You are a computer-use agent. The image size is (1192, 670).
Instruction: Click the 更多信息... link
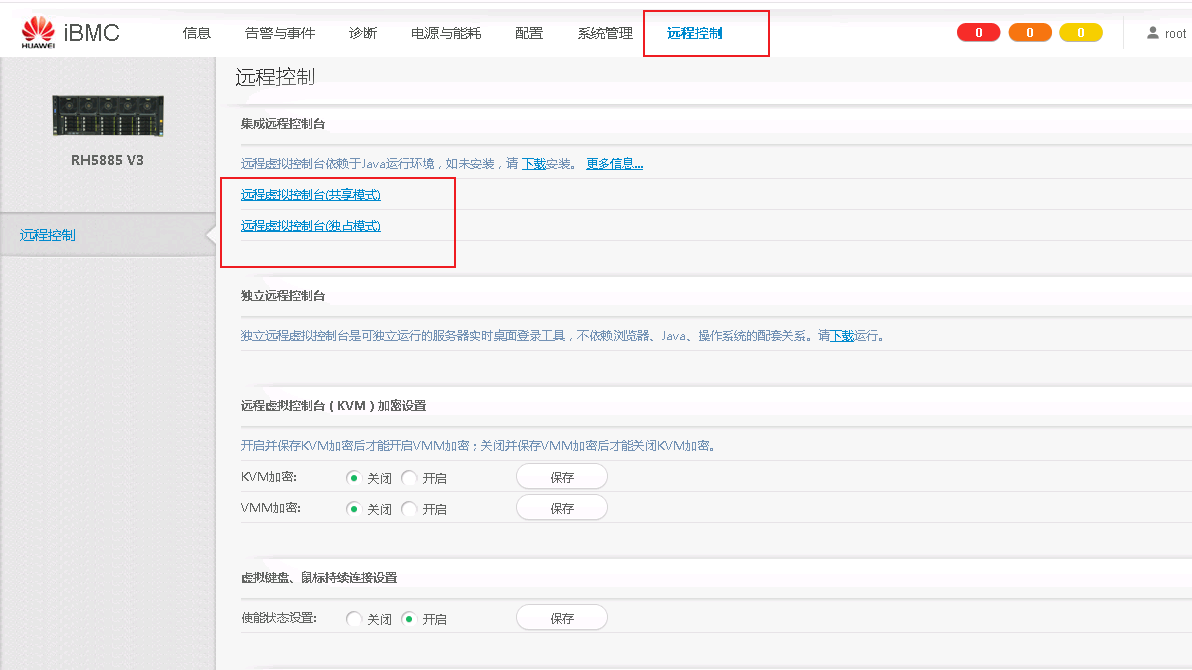(x=614, y=163)
